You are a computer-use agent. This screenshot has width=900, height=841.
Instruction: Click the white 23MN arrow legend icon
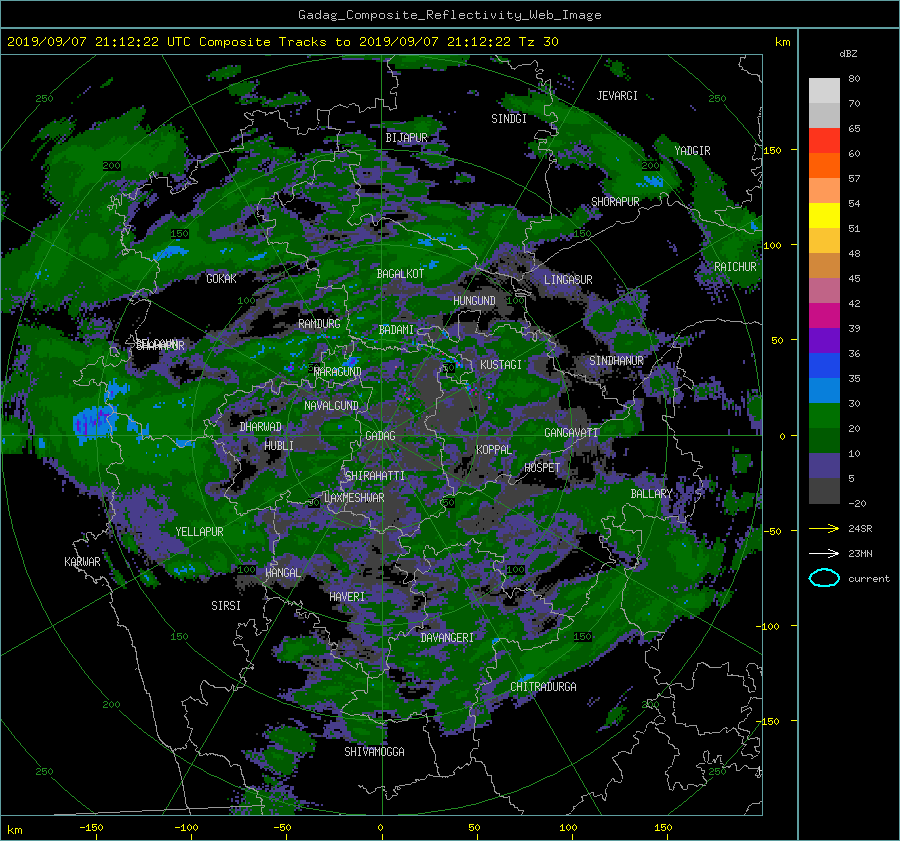[x=824, y=553]
